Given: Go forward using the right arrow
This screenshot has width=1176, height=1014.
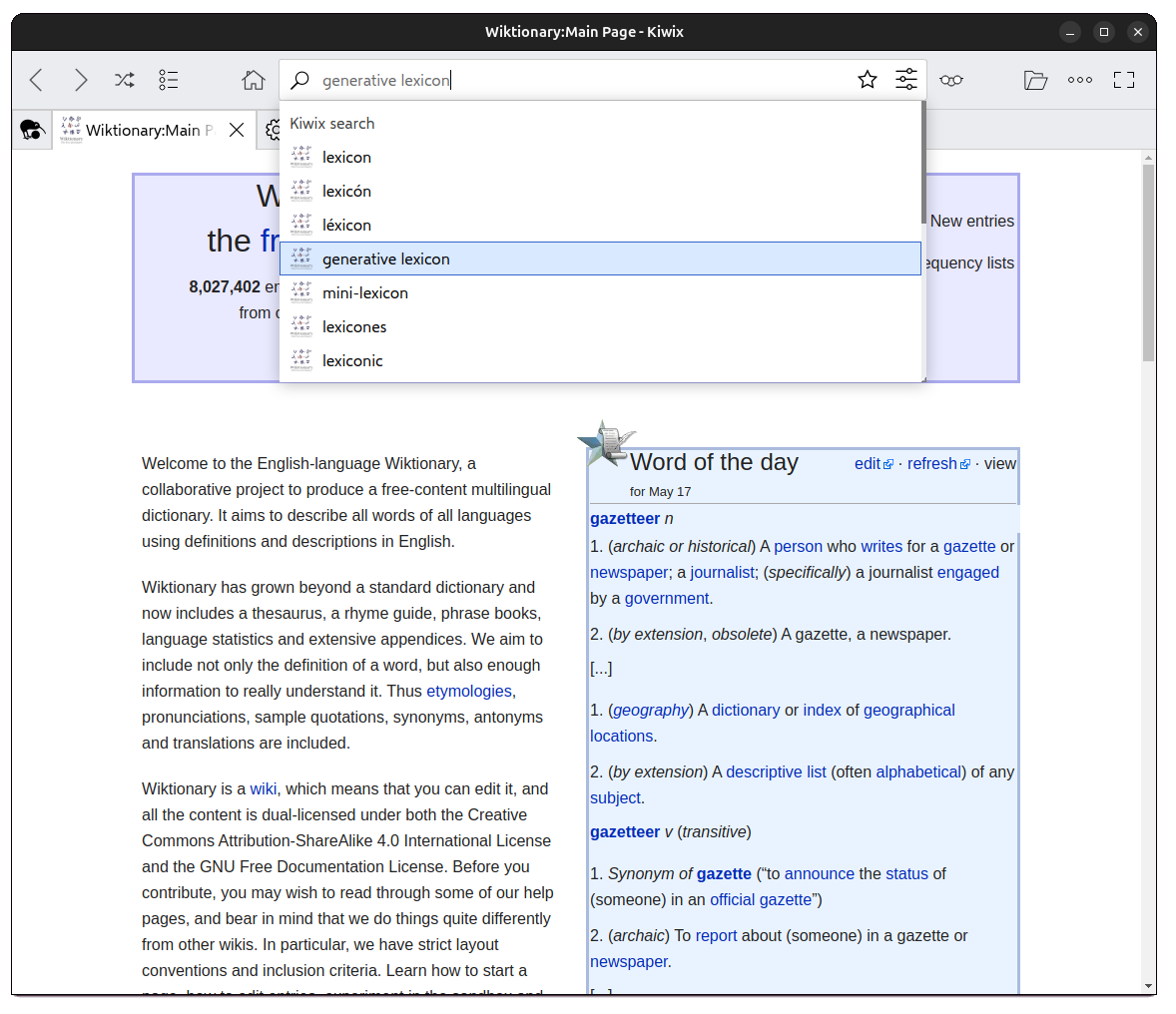Looking at the screenshot, I should coord(81,80).
